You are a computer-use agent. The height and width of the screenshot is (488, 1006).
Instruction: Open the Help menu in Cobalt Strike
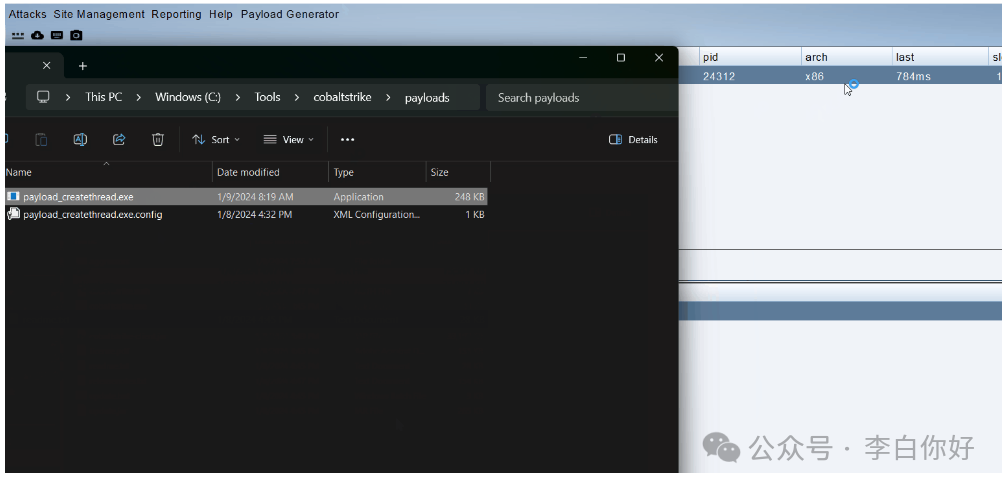[x=221, y=14]
